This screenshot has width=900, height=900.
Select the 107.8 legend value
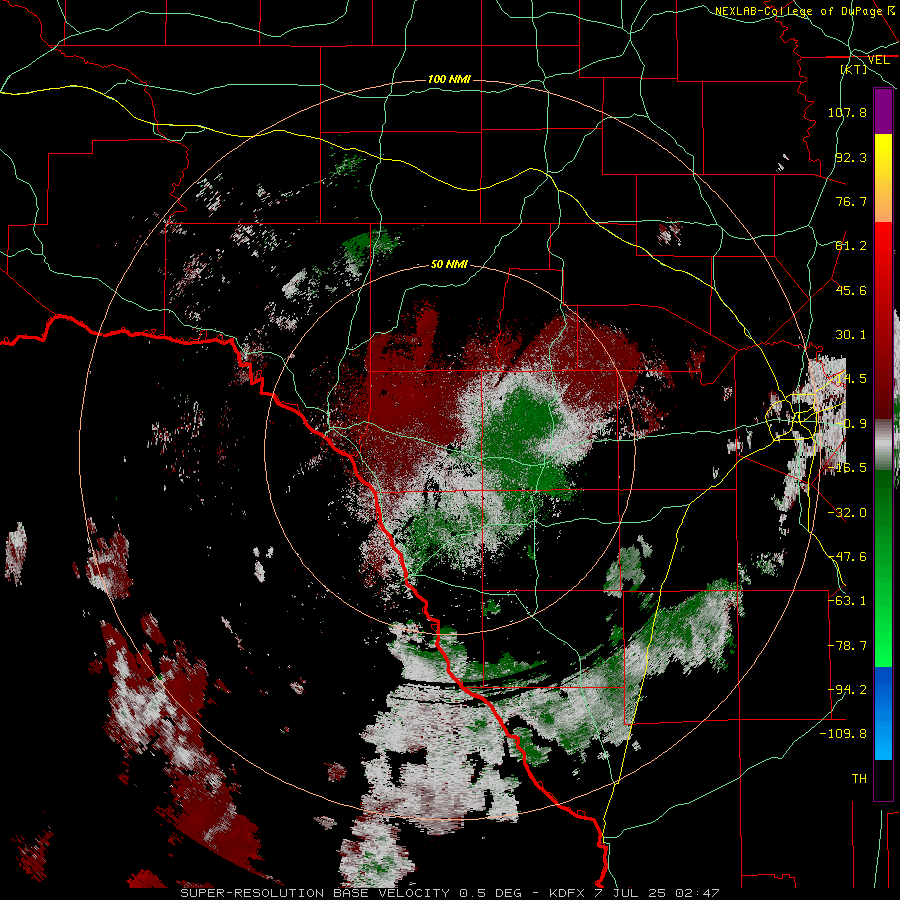pyautogui.click(x=847, y=112)
